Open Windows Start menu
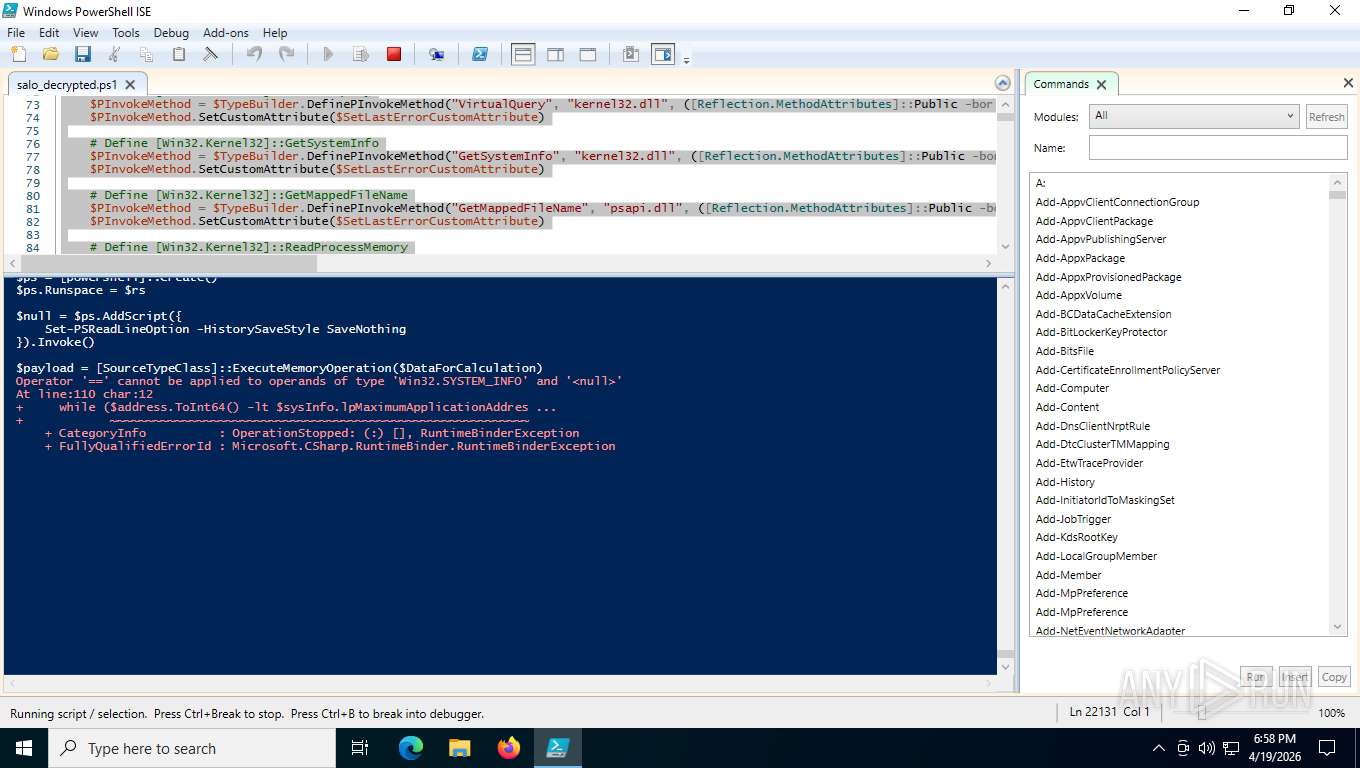The image size is (1360, 768). [x=23, y=748]
